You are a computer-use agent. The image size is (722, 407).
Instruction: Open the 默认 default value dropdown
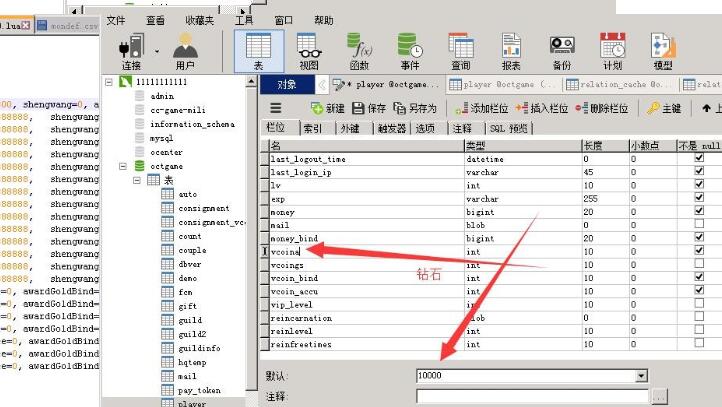(641, 376)
